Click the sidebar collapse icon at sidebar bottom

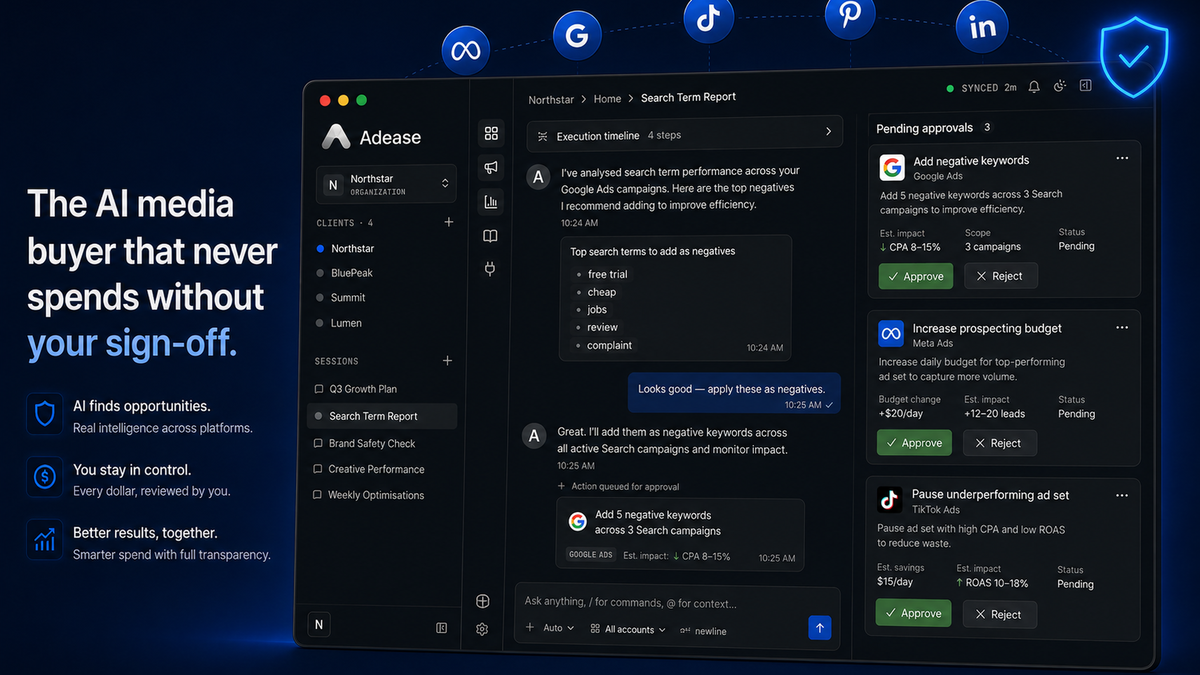442,628
